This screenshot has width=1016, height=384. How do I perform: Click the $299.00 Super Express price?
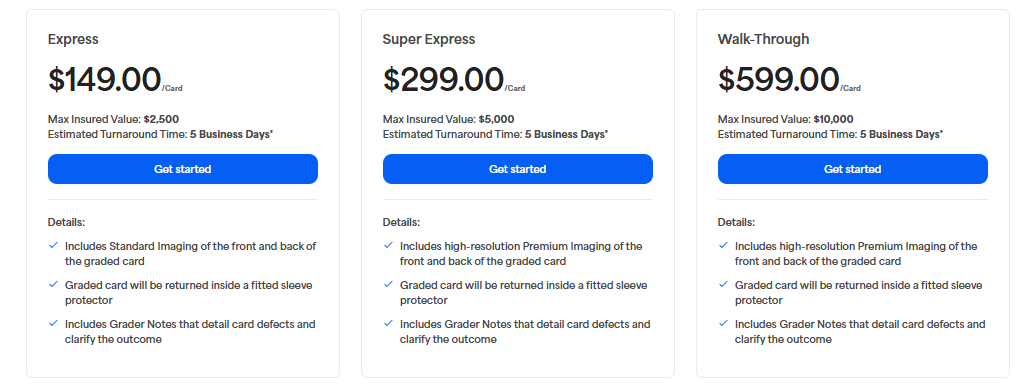click(x=443, y=80)
